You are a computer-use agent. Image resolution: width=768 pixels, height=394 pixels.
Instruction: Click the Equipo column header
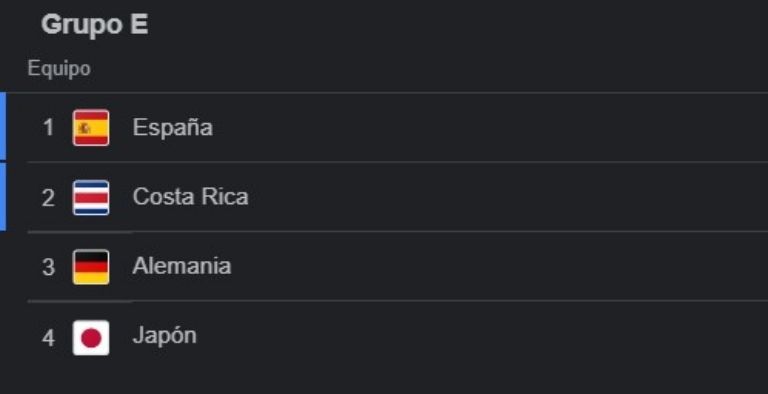[x=59, y=68]
